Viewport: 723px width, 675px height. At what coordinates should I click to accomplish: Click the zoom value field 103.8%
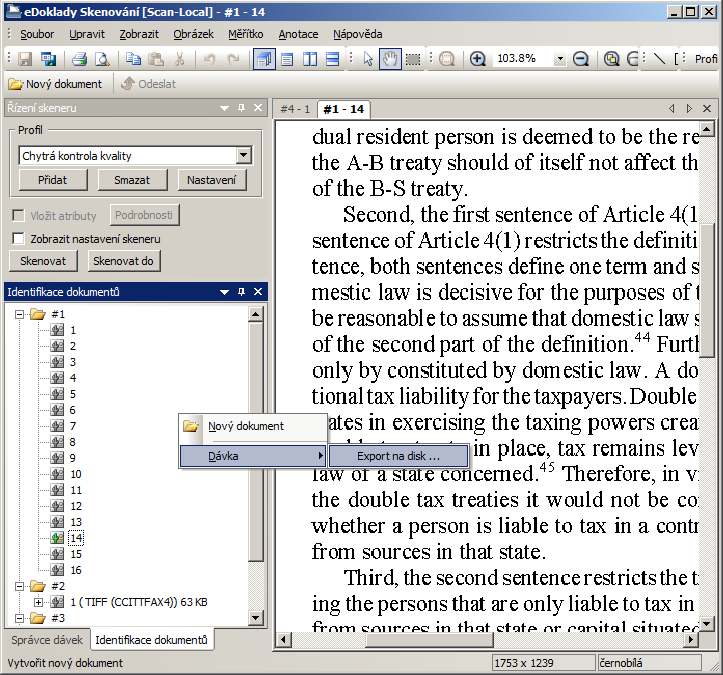pos(524,59)
